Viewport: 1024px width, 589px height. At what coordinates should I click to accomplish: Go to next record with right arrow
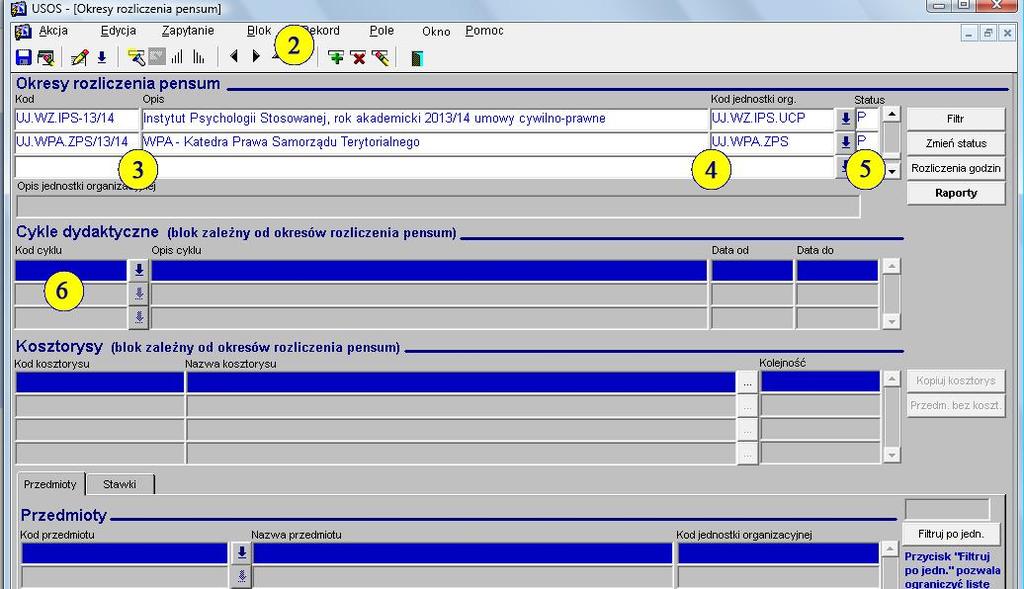[257, 57]
